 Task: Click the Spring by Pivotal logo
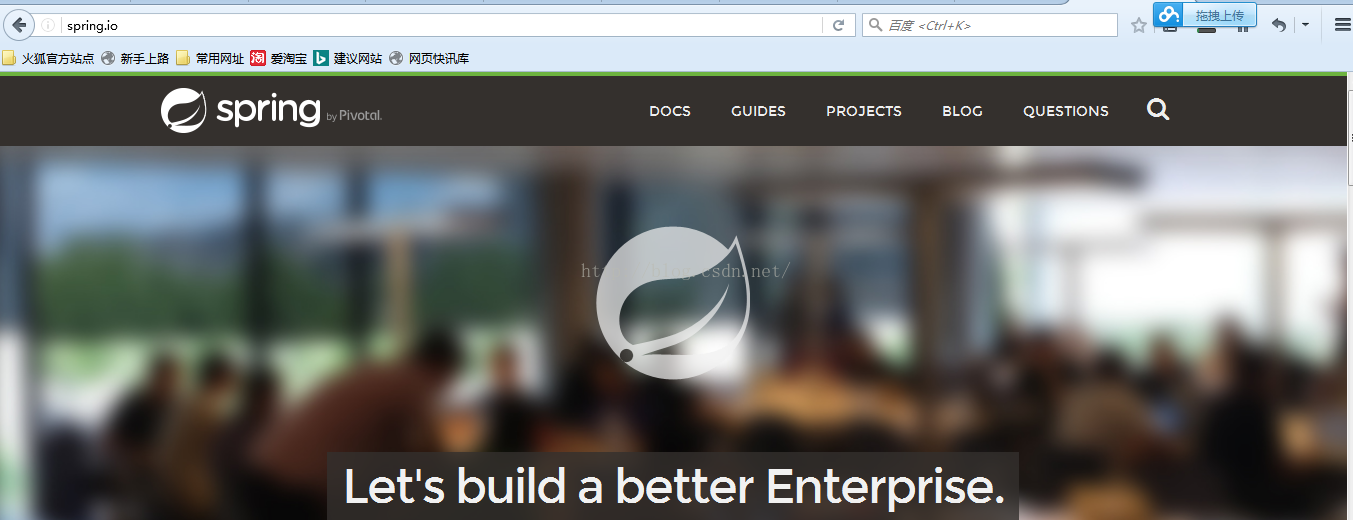271,110
